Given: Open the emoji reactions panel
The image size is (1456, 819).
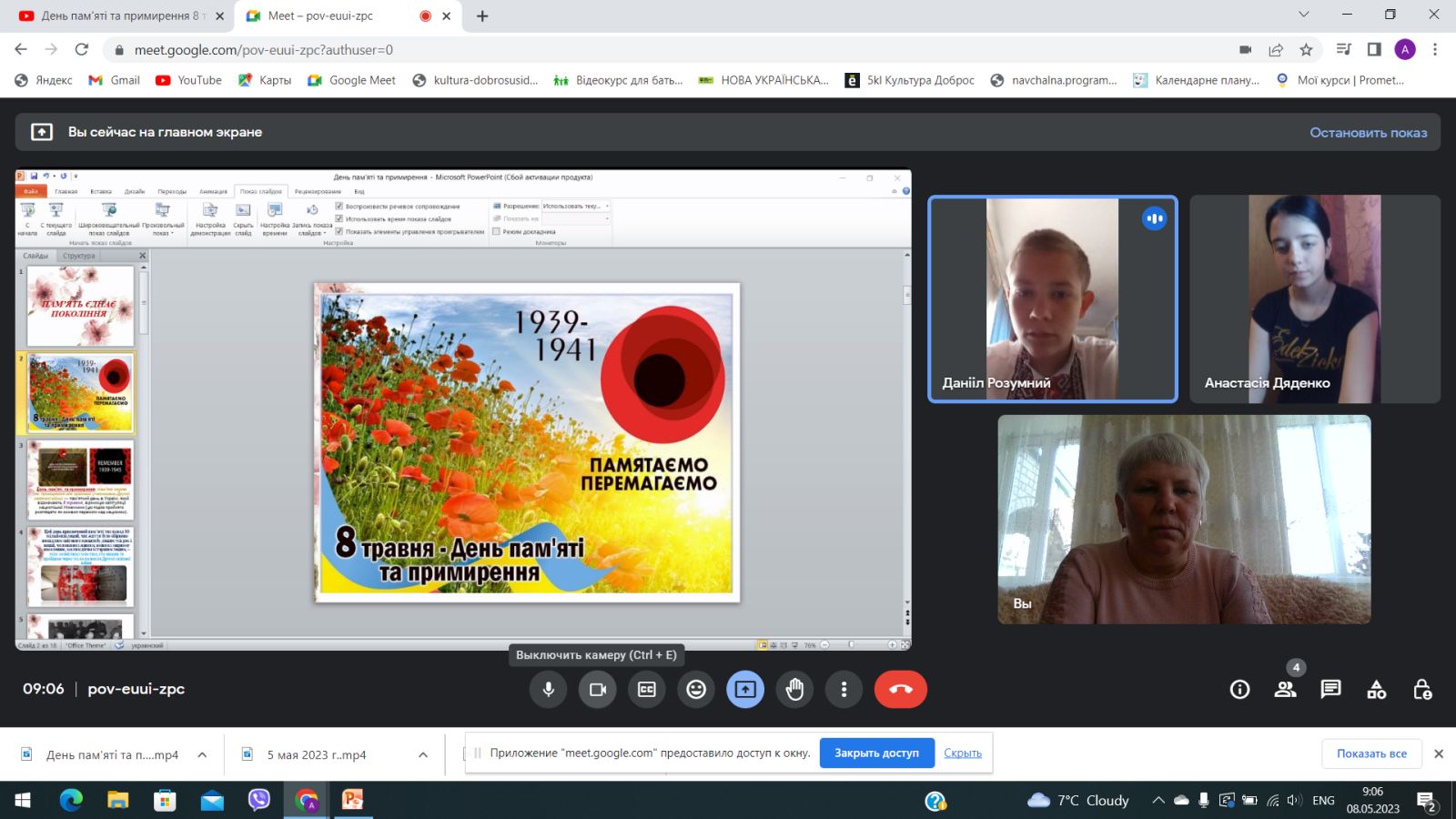Looking at the screenshot, I should click(x=696, y=690).
